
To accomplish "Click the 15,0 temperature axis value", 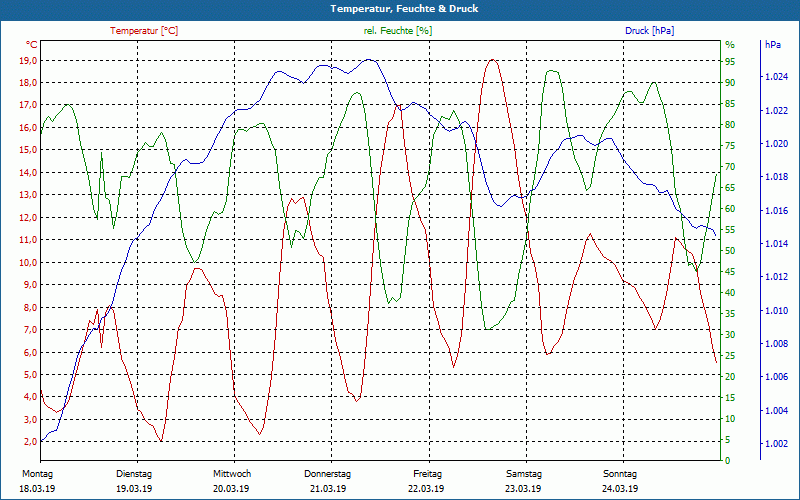I will tap(28, 150).
